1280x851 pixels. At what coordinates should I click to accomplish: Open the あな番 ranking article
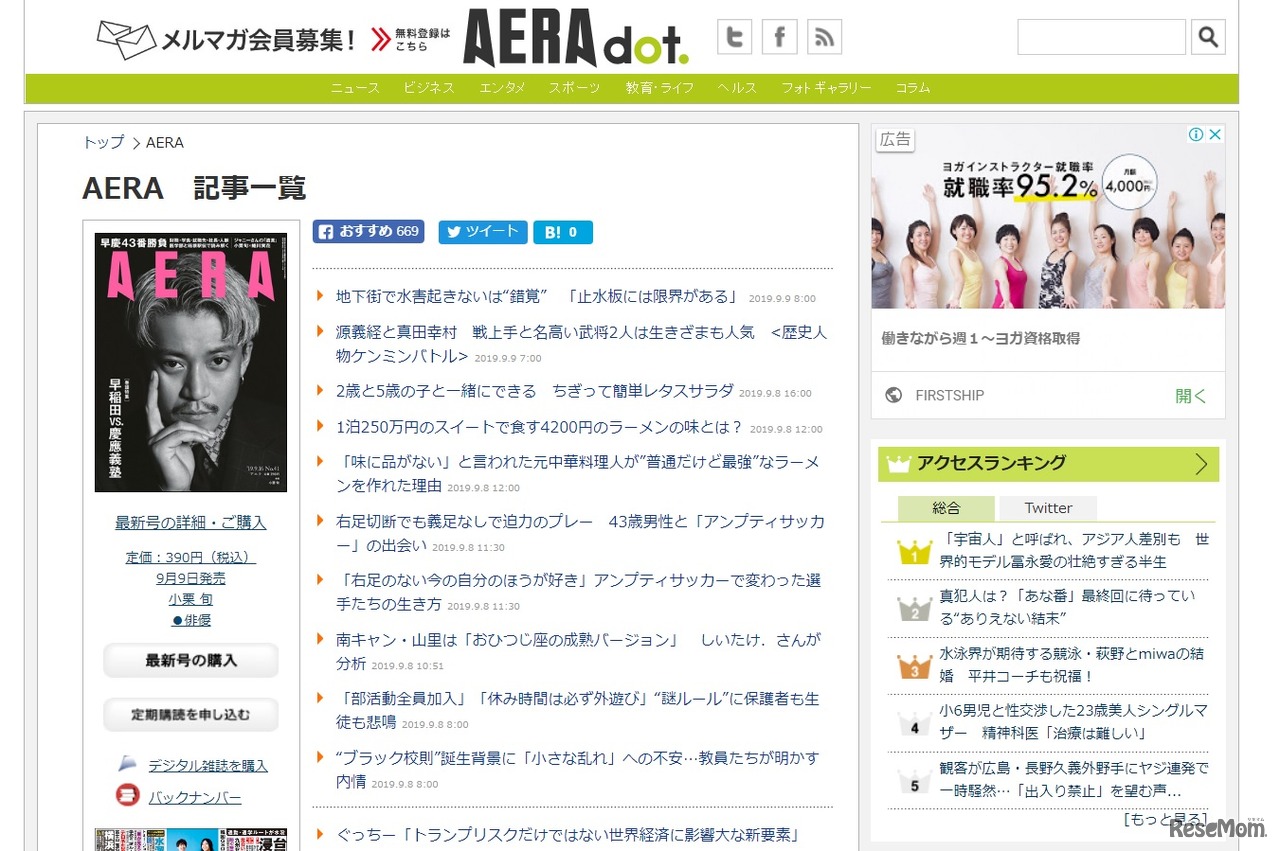point(1067,607)
